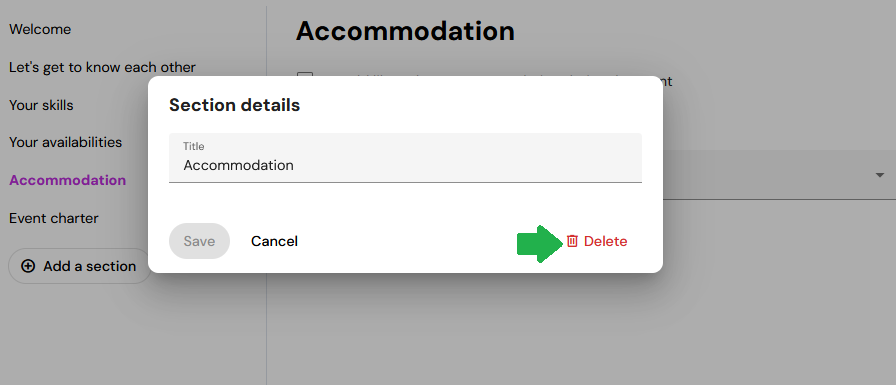Select the purple Accommodation sidebar item
Screen dimensions: 896x385
pos(67,180)
